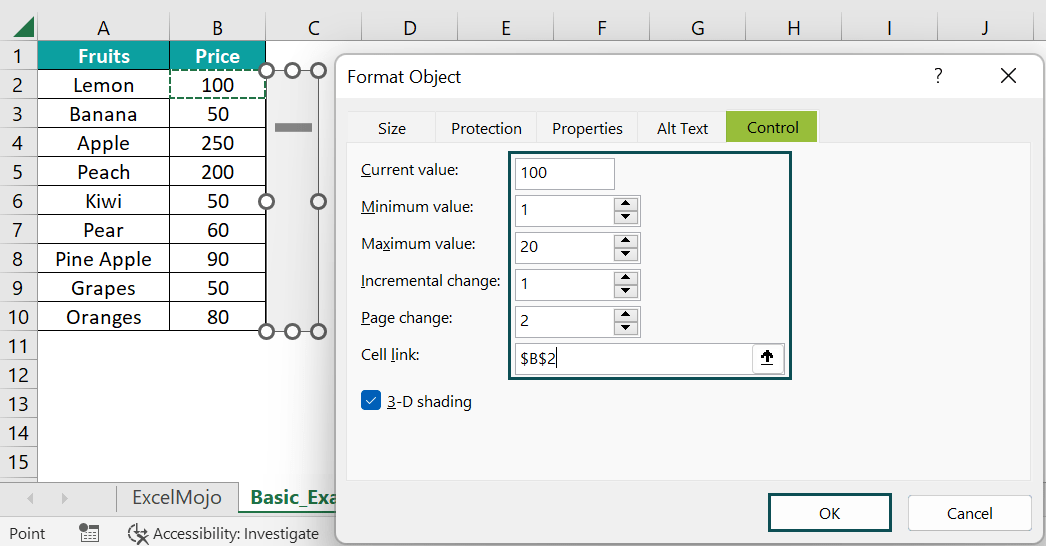Select the Control tab

point(772,127)
